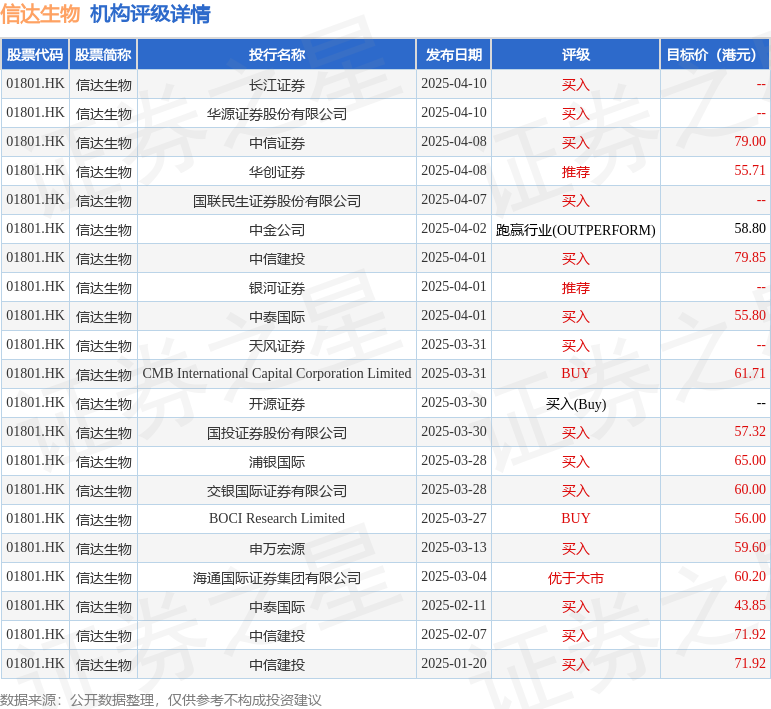Screen dimensions: 771x709
Task: Click the date 2025-04-07
Action: coord(454,200)
